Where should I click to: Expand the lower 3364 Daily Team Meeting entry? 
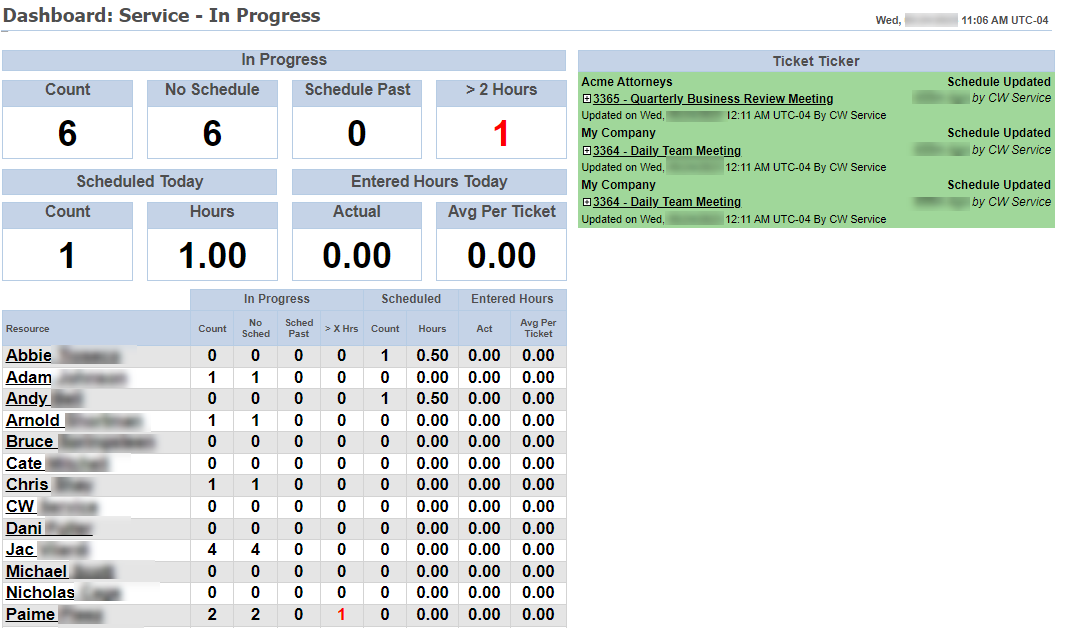[x=586, y=203]
